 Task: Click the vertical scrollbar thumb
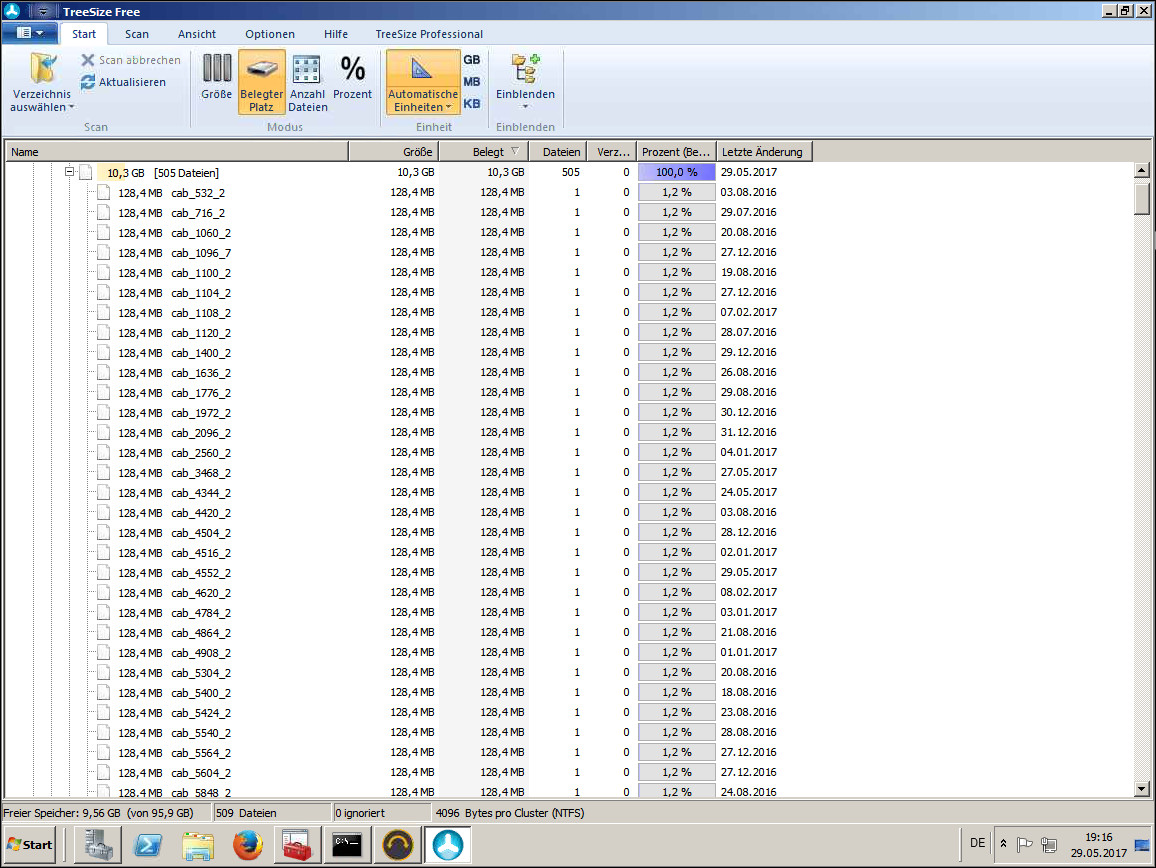coord(1141,198)
